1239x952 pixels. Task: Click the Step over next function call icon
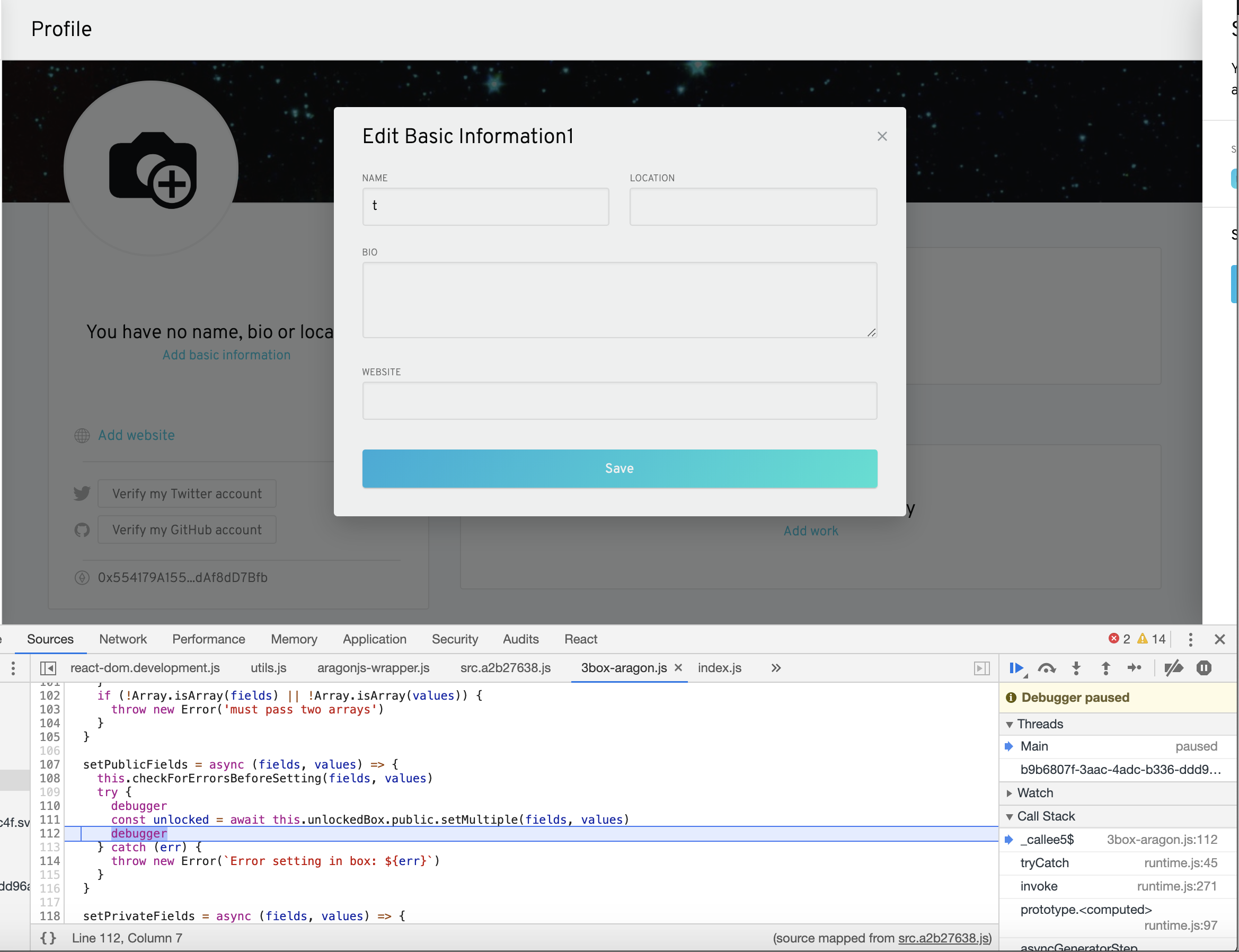pyautogui.click(x=1047, y=668)
